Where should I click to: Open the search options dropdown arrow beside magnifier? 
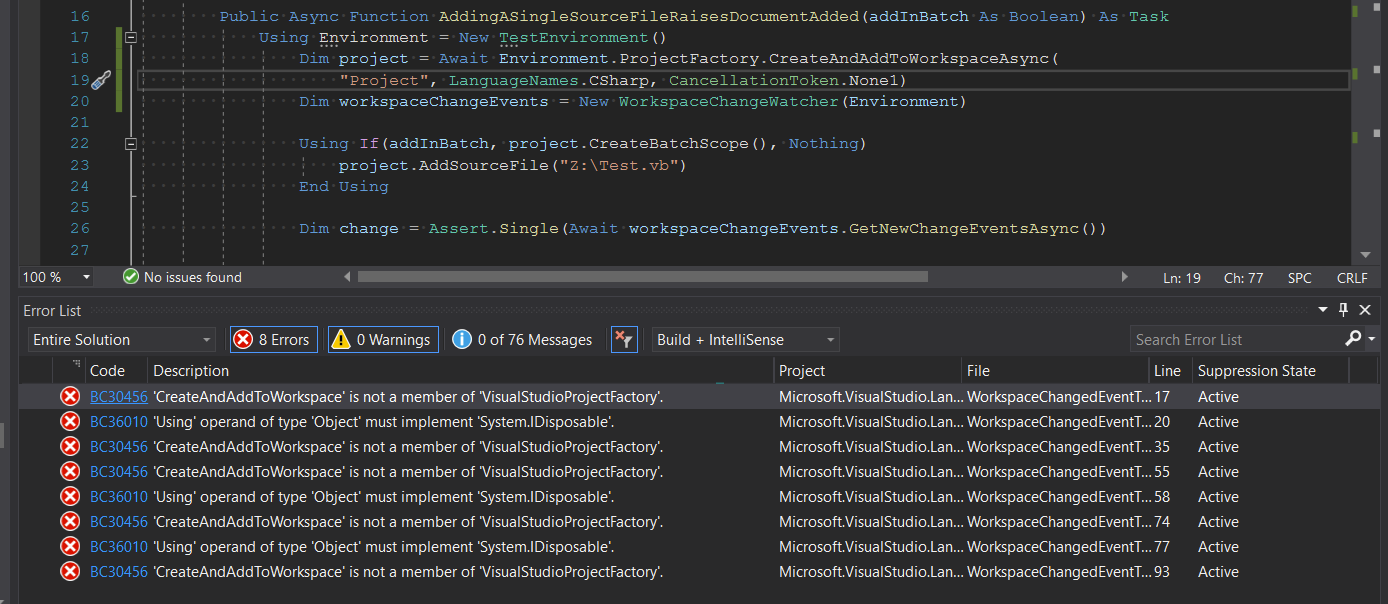(1371, 340)
